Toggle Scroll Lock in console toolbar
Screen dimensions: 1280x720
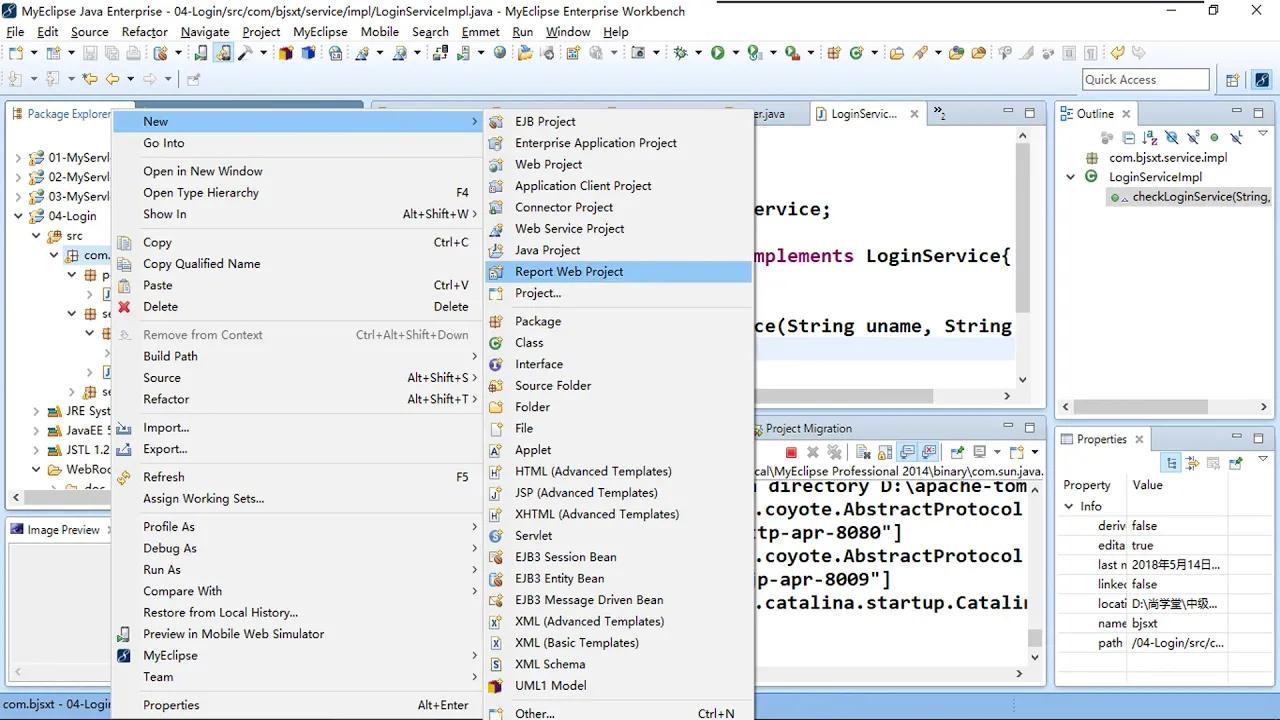pyautogui.click(x=885, y=452)
